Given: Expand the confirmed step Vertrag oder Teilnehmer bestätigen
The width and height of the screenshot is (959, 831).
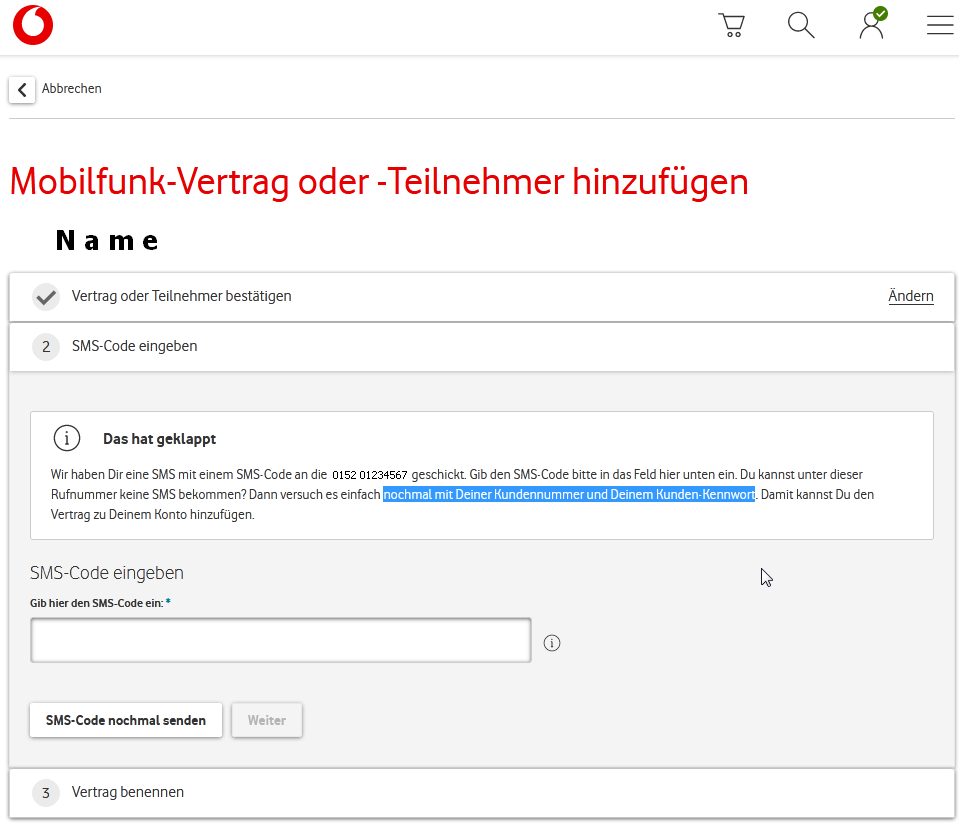Looking at the screenshot, I should [180, 296].
